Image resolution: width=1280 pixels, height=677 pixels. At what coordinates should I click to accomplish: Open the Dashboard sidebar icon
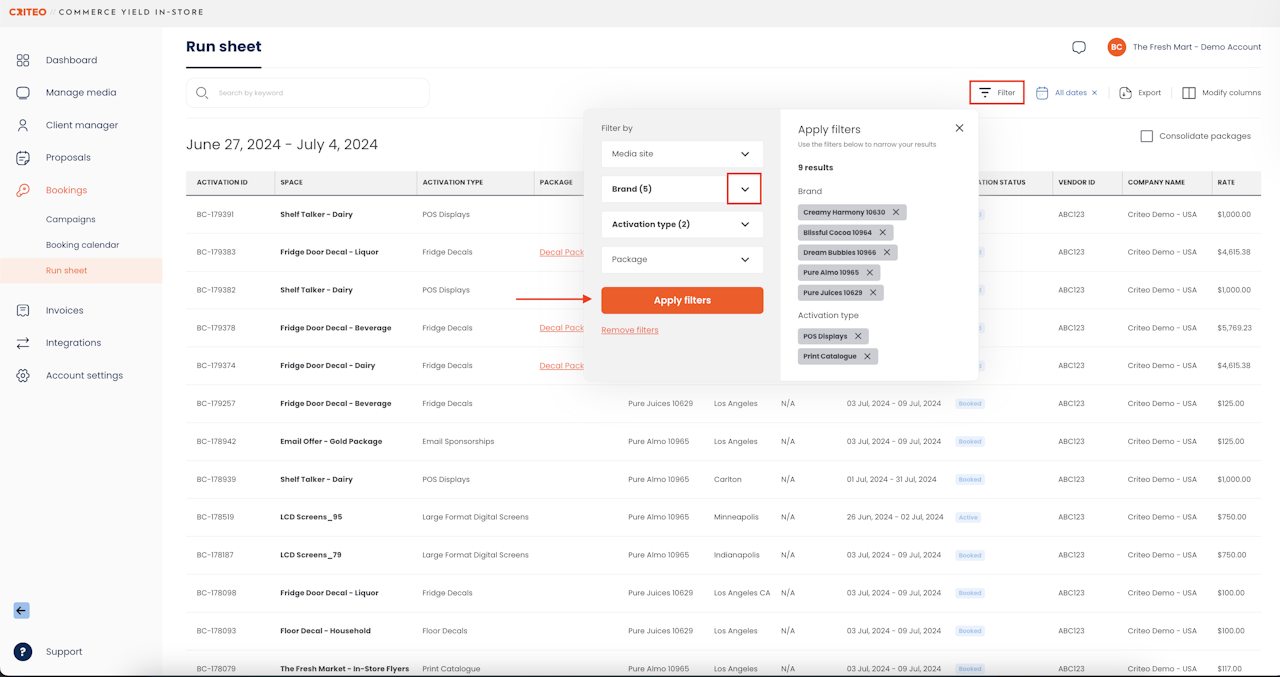pos(23,60)
